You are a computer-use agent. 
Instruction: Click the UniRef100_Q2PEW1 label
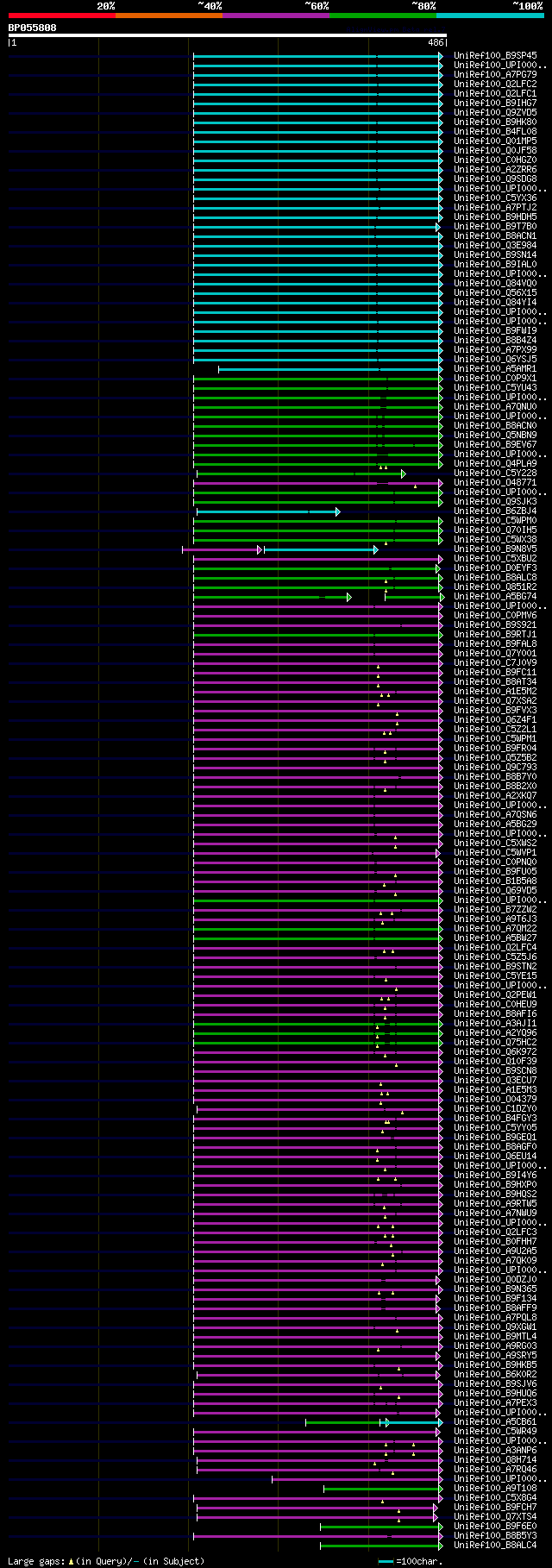[x=495, y=994]
